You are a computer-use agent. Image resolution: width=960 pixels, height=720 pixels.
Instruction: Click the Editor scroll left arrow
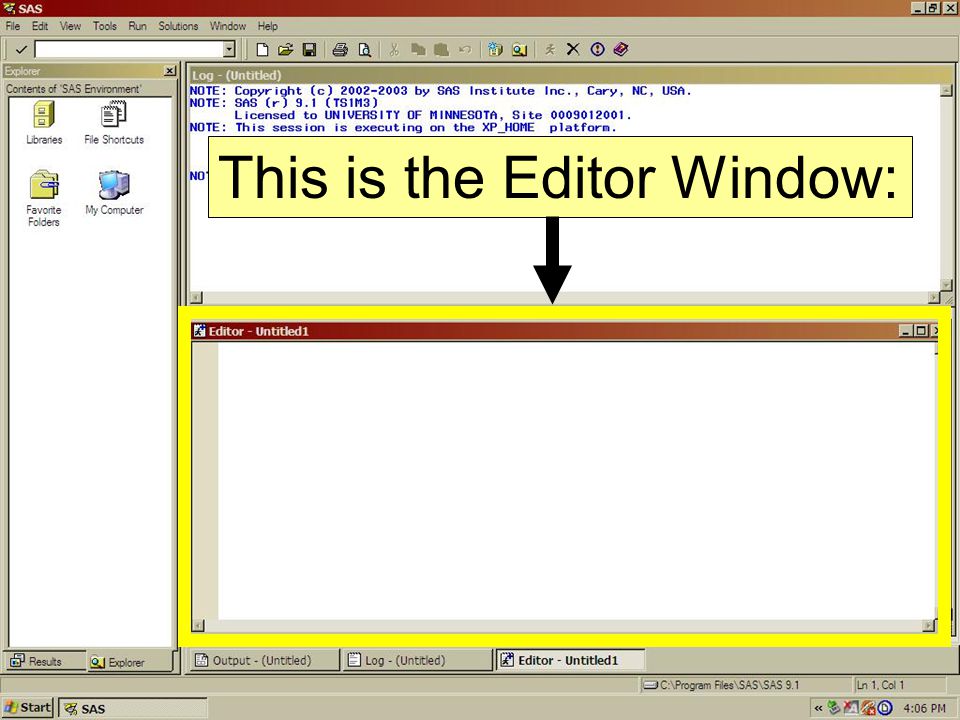(198, 625)
